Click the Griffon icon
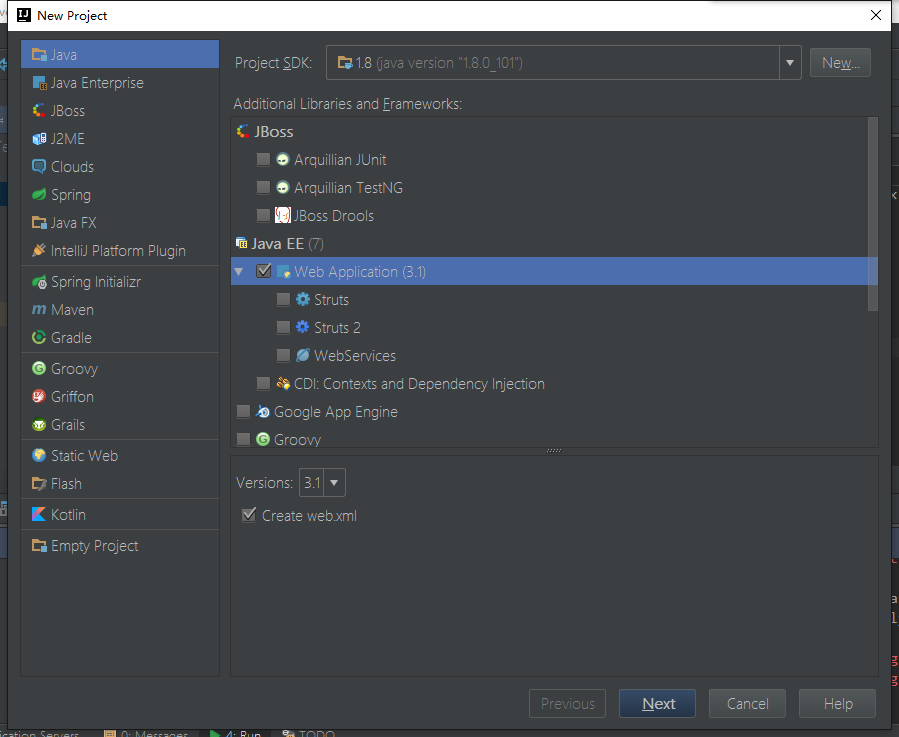899x737 pixels. click(x=39, y=396)
